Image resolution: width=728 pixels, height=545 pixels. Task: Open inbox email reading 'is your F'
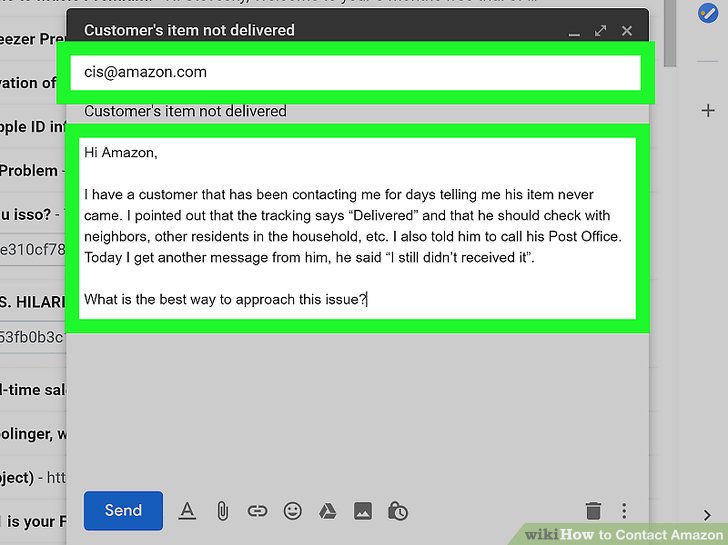coord(32,521)
